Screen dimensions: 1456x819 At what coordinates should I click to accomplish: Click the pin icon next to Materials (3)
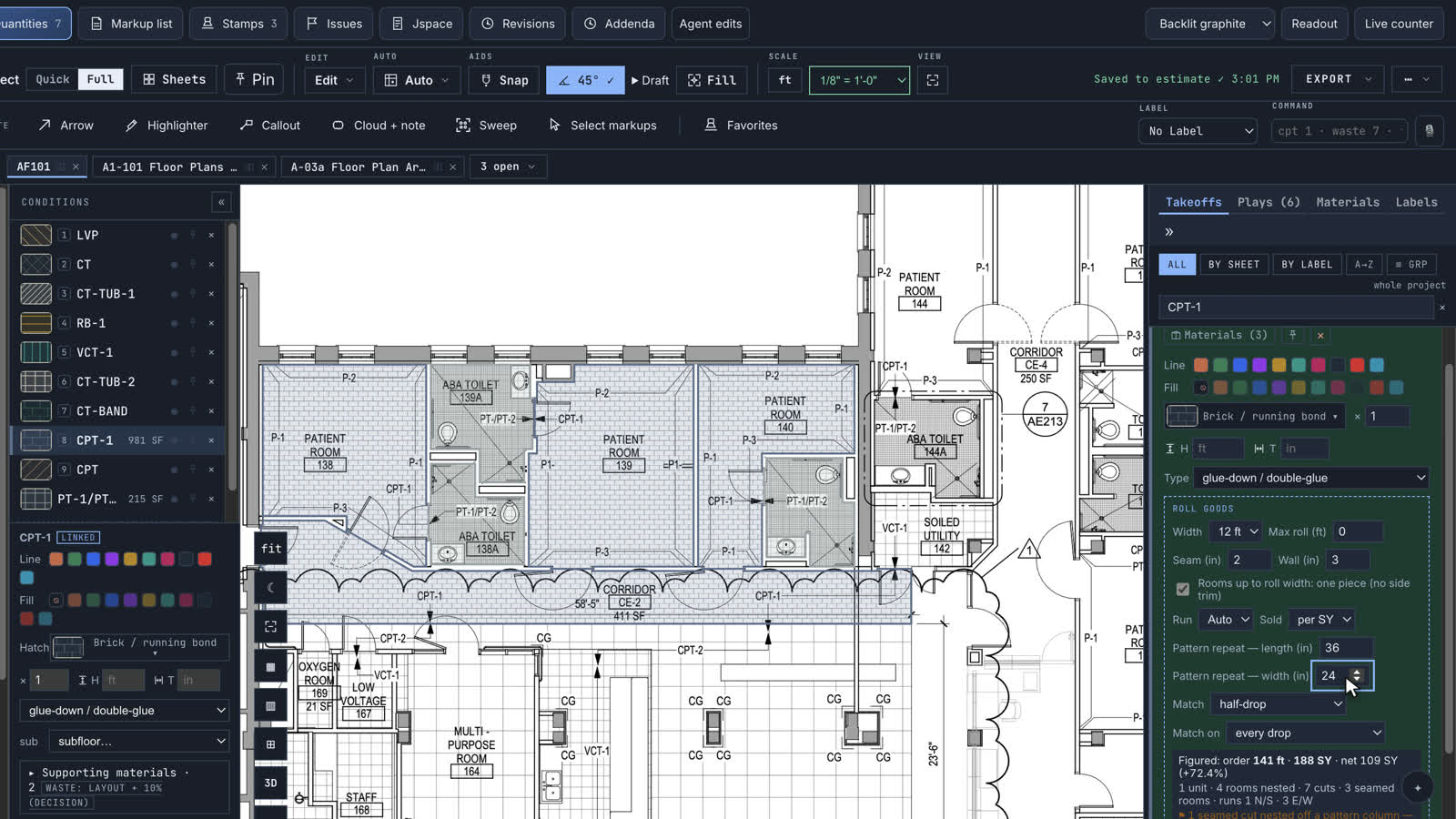1292,335
